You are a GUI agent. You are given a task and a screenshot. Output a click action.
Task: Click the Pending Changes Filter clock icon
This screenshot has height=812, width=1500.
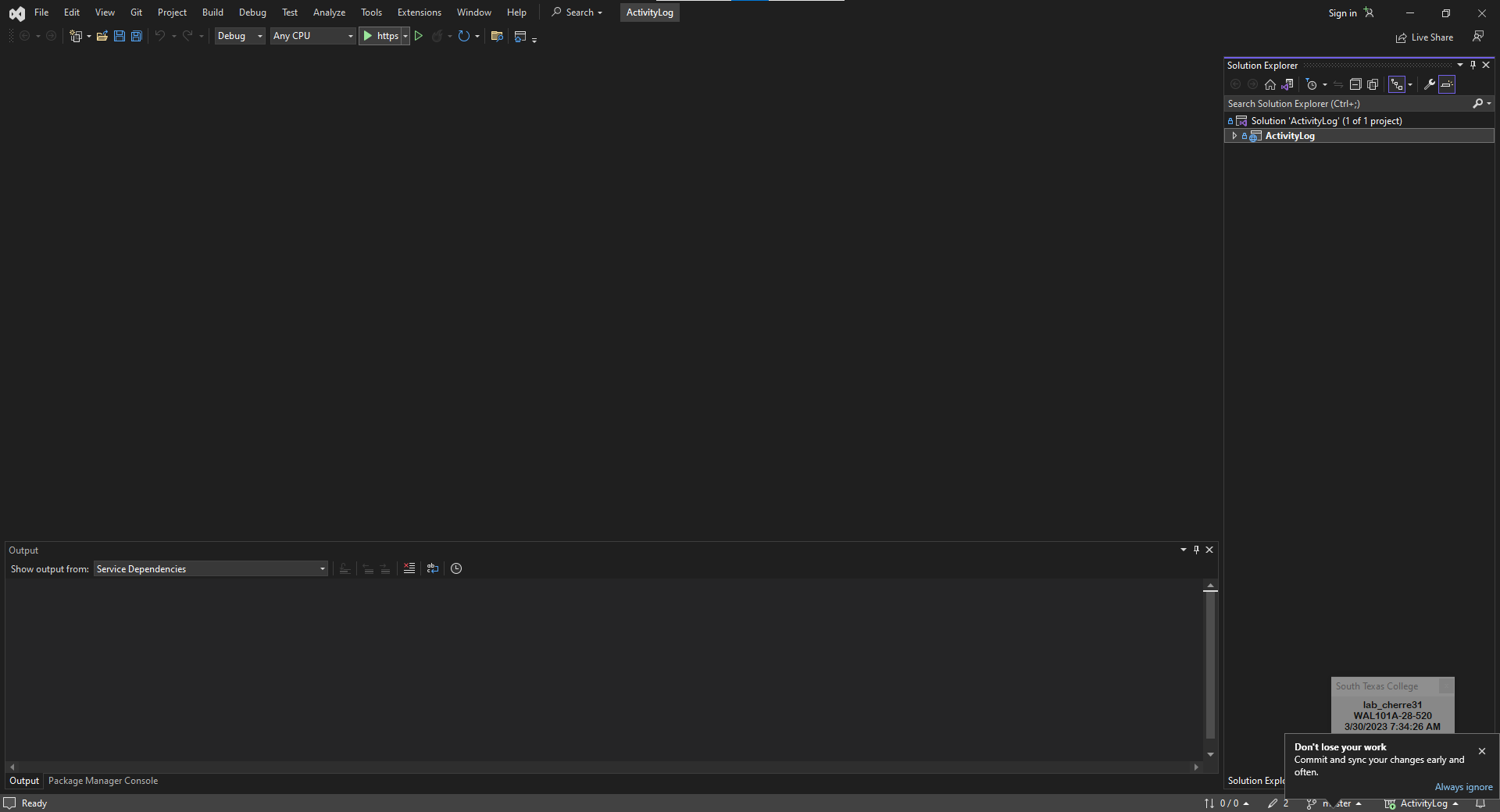tap(1312, 84)
